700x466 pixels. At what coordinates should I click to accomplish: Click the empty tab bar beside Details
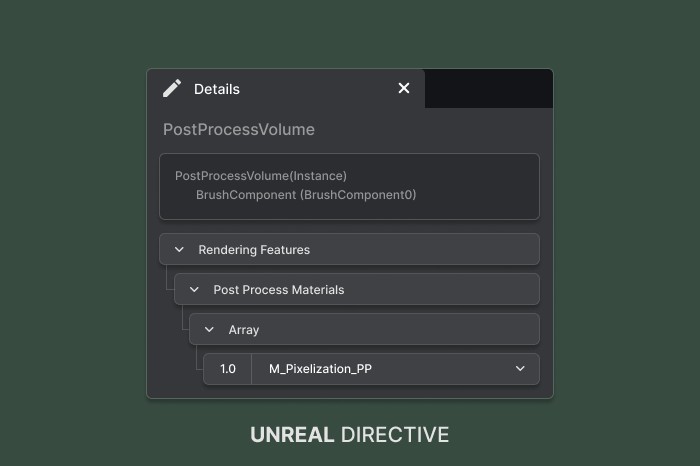click(x=488, y=89)
